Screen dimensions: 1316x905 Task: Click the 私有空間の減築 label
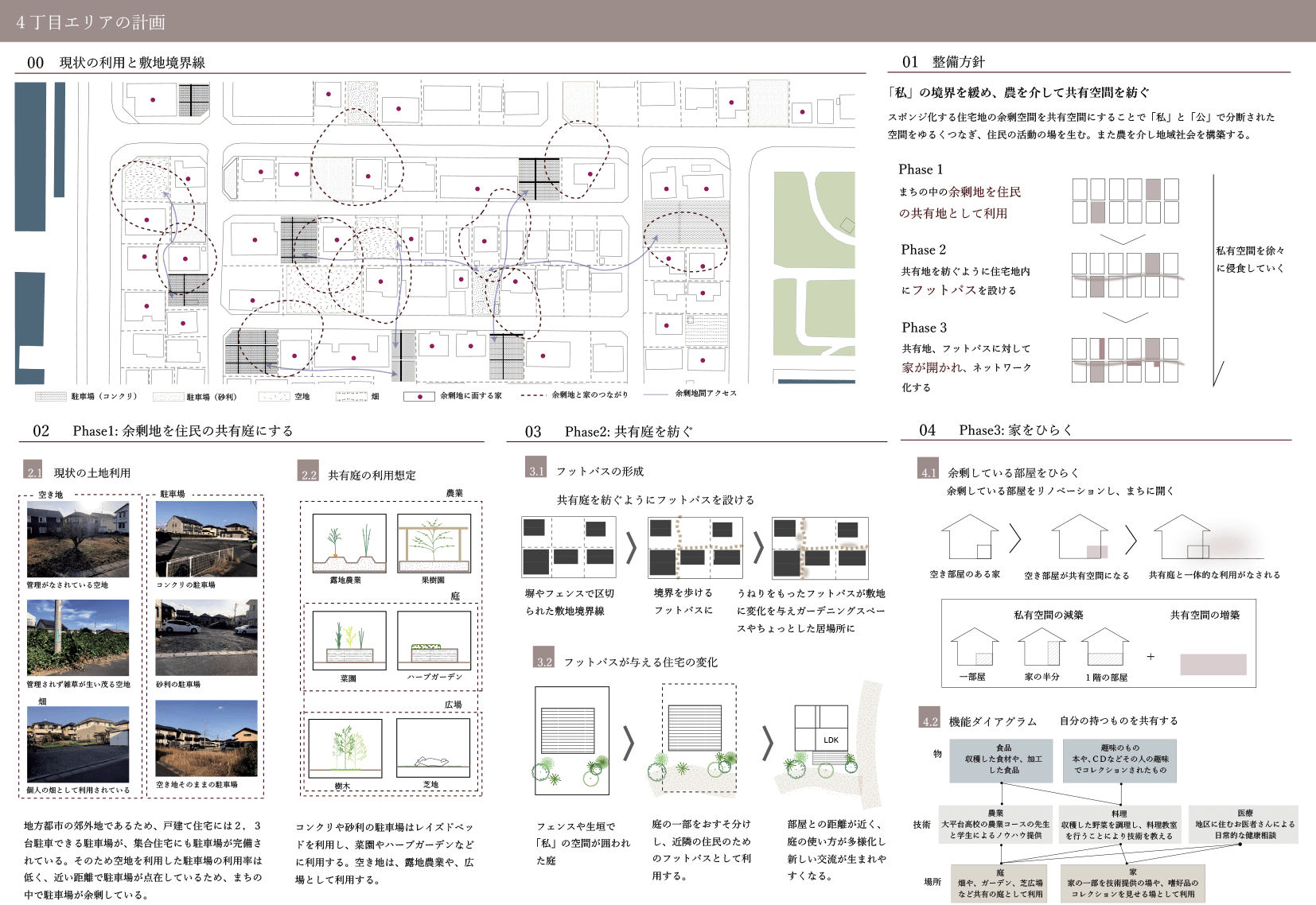[1048, 615]
